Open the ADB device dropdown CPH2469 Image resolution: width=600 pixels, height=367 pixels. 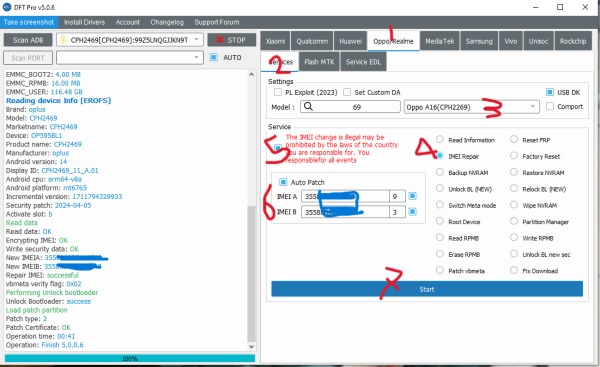130,40
